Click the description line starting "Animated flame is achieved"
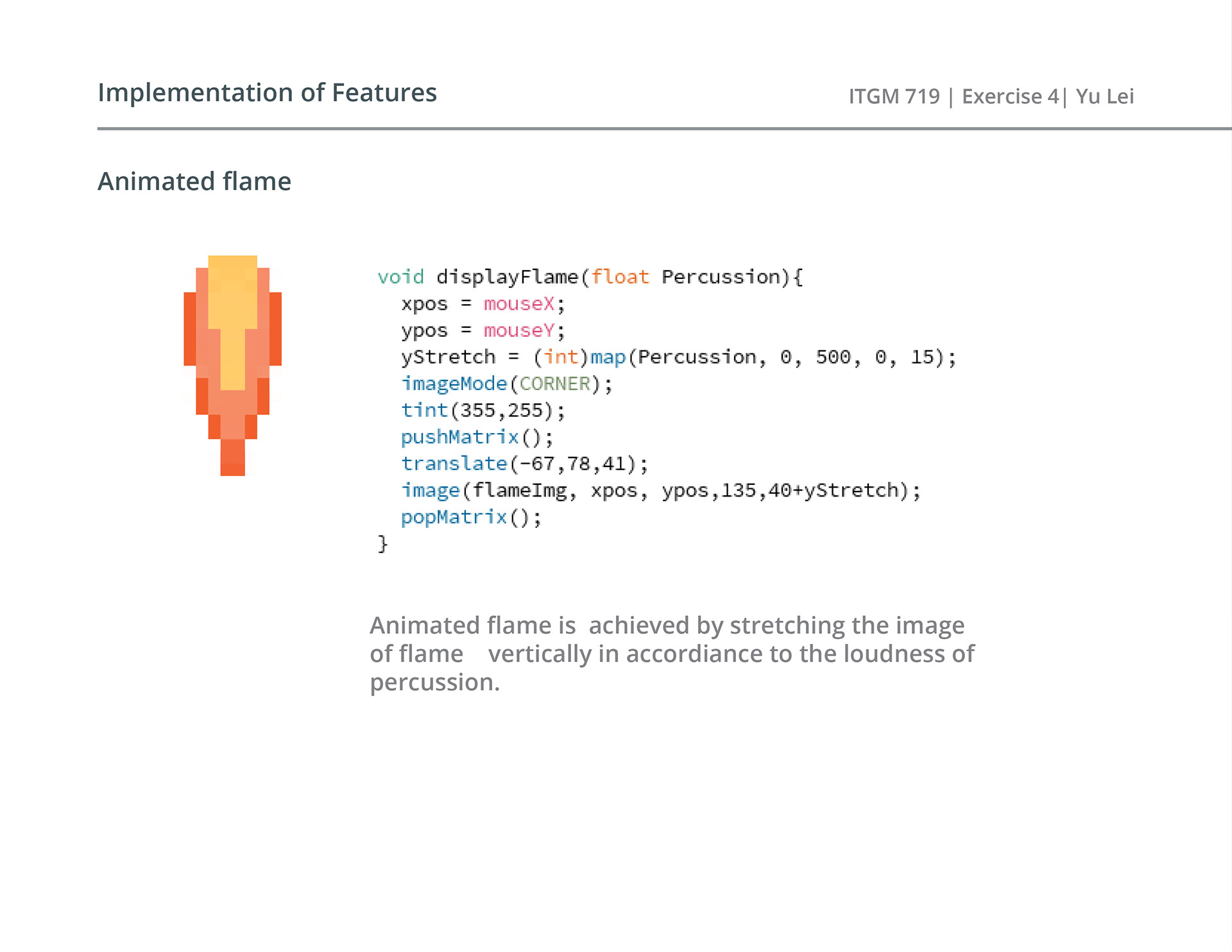This screenshot has width=1232, height=952. coord(667,625)
